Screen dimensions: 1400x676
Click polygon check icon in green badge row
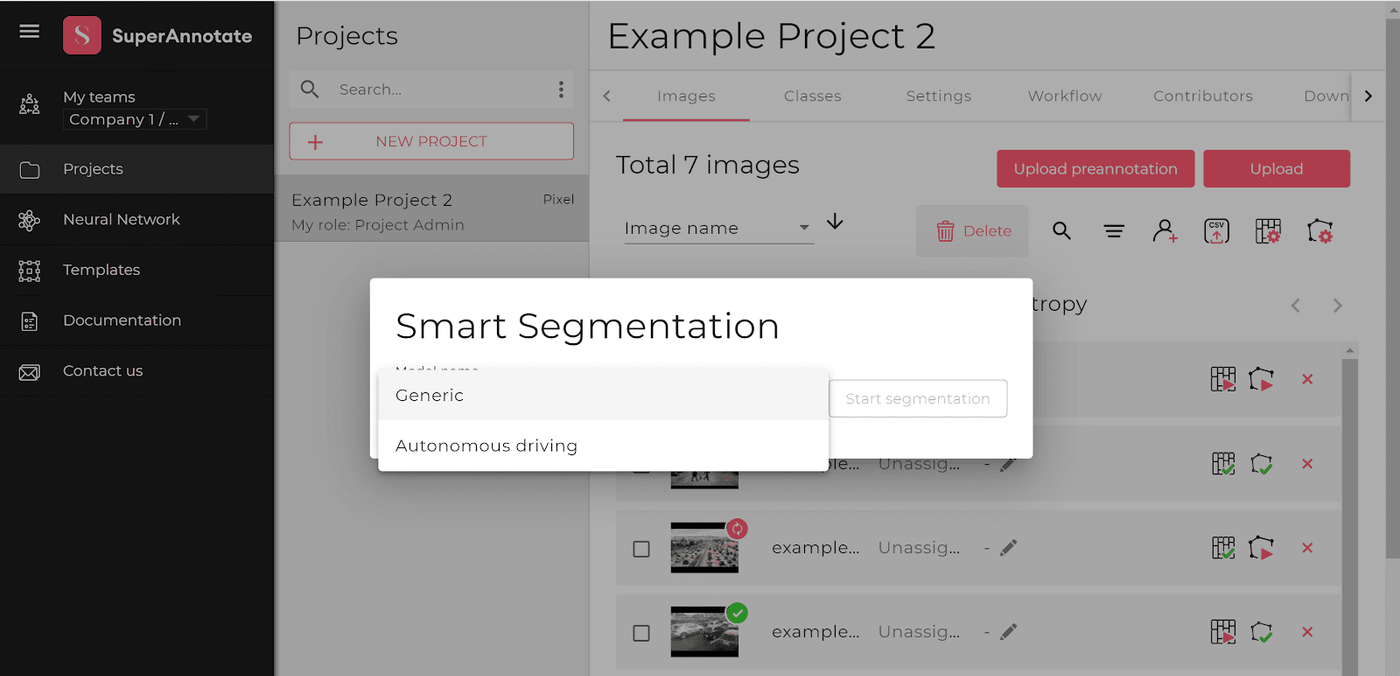coord(1262,632)
